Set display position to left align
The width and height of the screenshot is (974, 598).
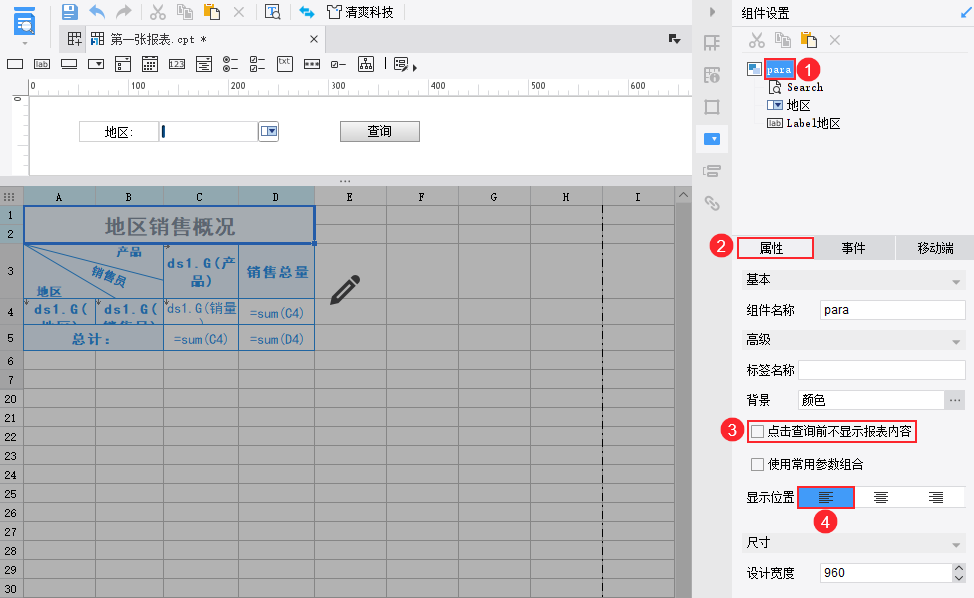click(x=826, y=497)
